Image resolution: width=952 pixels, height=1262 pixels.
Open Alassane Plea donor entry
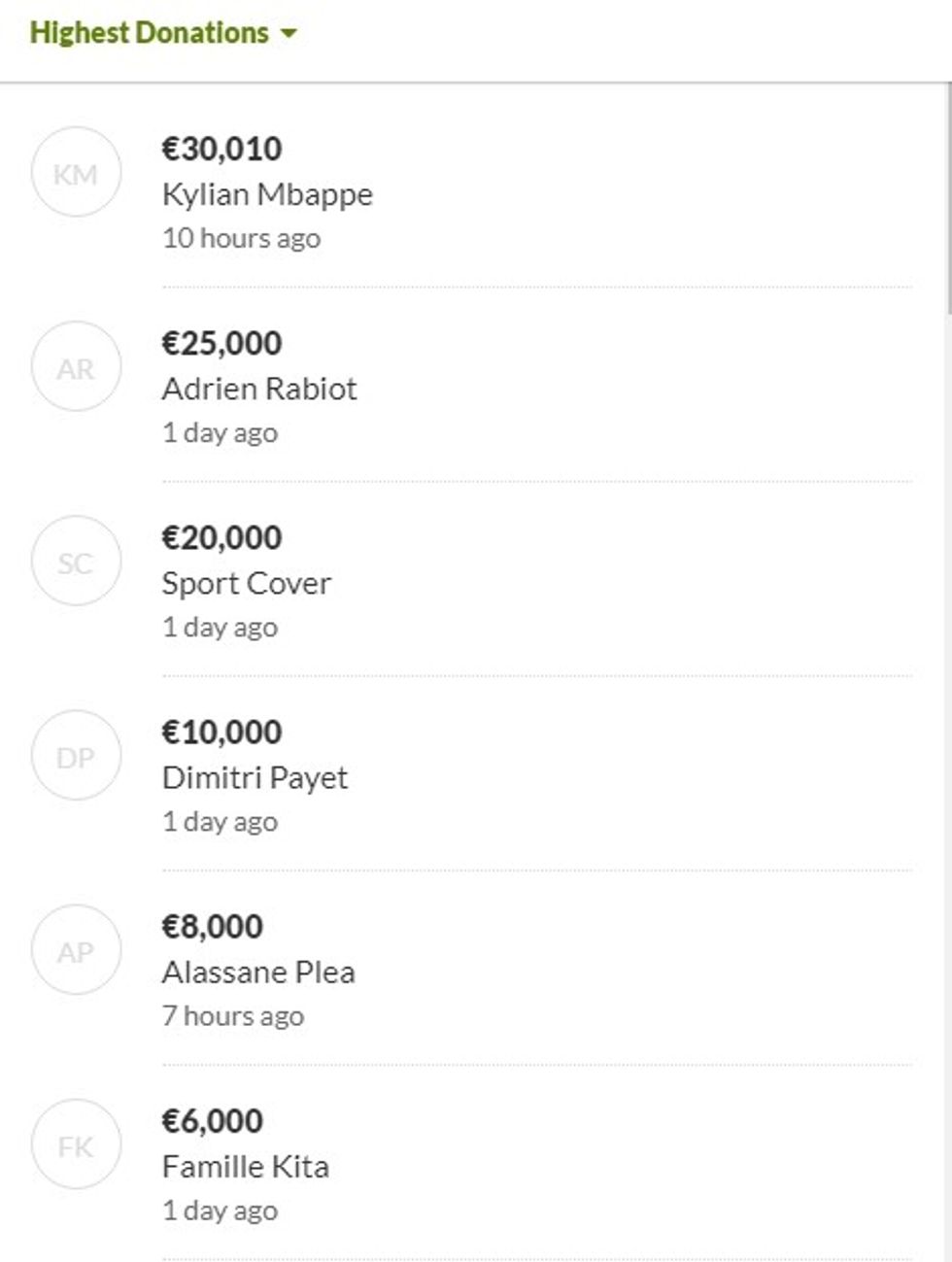(258, 972)
